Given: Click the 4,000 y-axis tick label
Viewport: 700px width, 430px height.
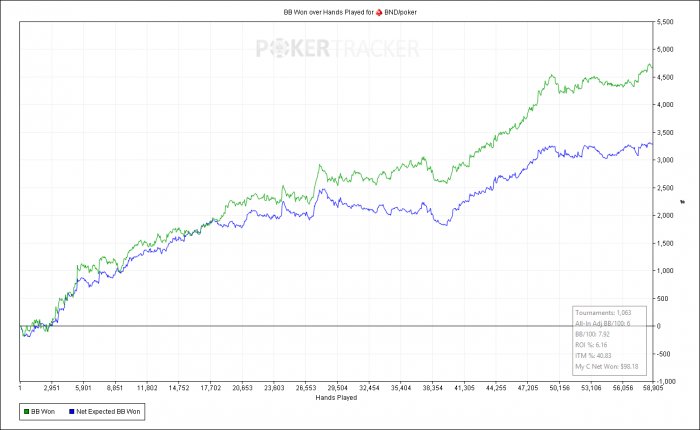Looking at the screenshot, I should [665, 105].
